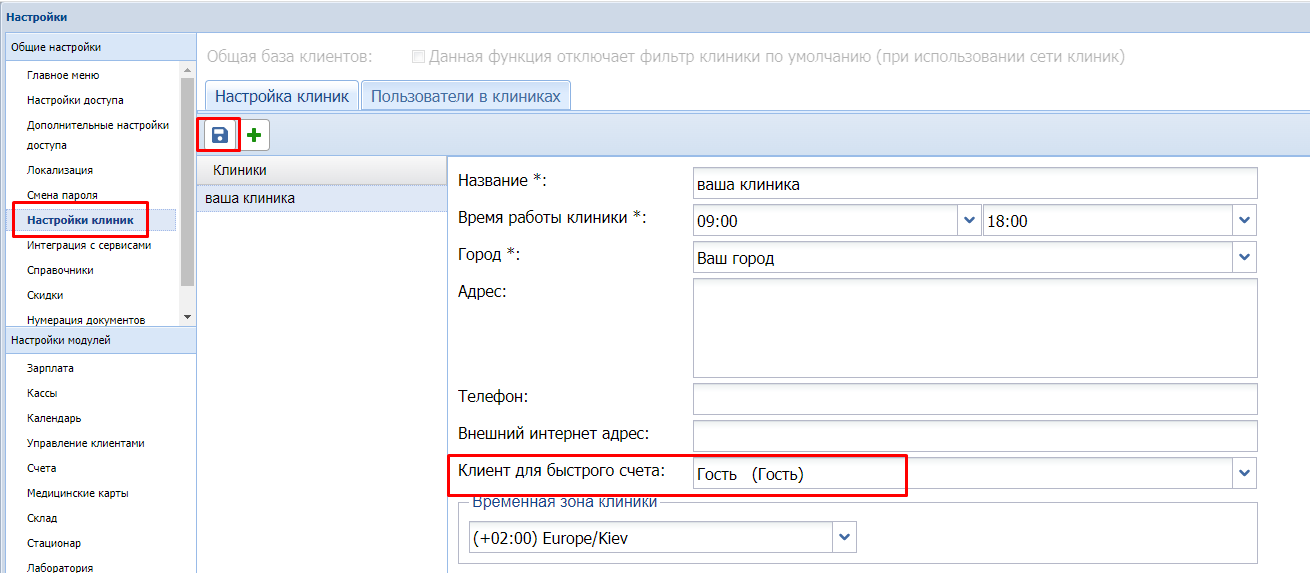This screenshot has height=573, width=1310.
Task: Click the 'Название' clinic name field
Action: click(x=973, y=184)
